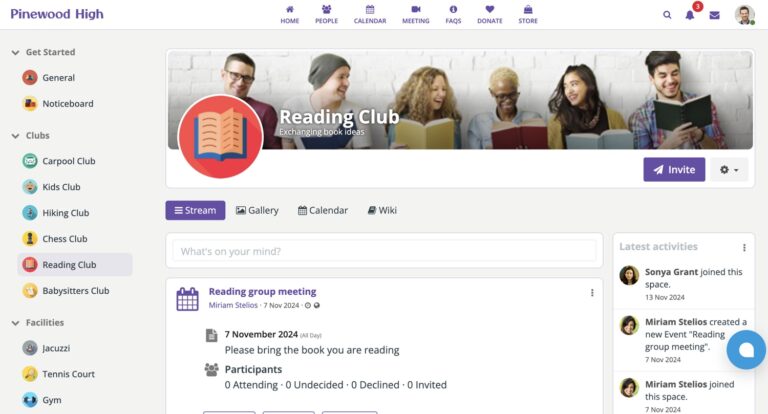This screenshot has width=768, height=414.
Task: Collapse the Clubs sidebar section
Action: tap(15, 136)
